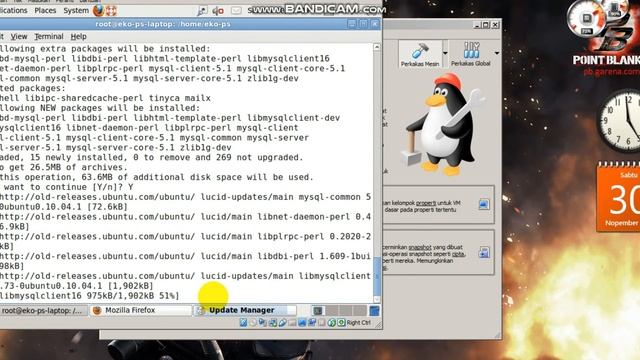Switch to root@eko-ps-laptop taskbar button

[x=44, y=310]
